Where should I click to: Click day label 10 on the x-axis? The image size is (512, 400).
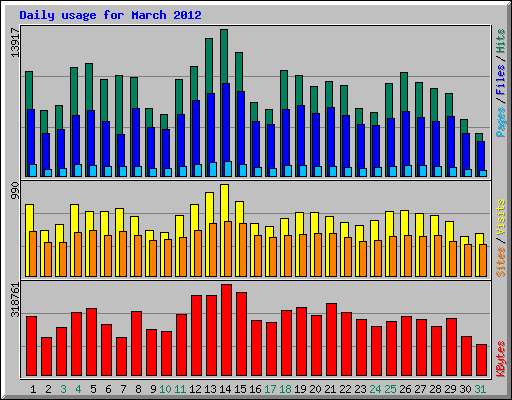coord(165,389)
